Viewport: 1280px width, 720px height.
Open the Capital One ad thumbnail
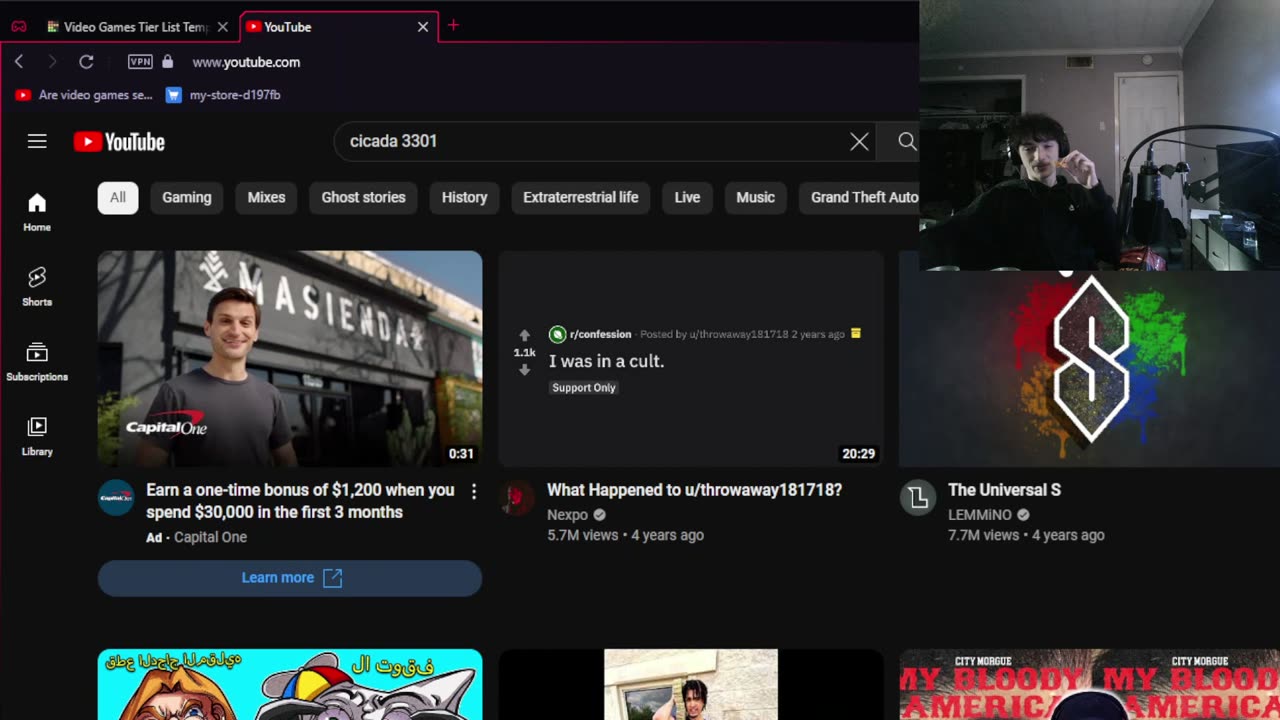pyautogui.click(x=290, y=359)
